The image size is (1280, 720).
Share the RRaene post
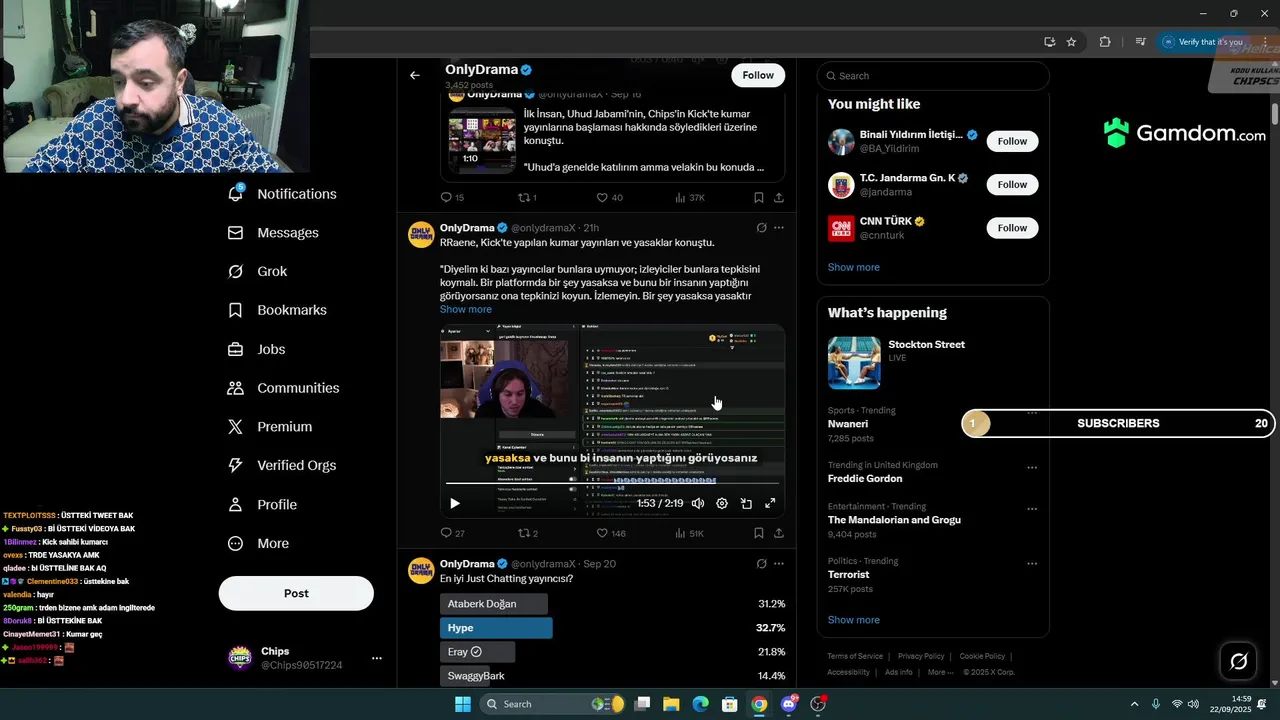pos(779,533)
